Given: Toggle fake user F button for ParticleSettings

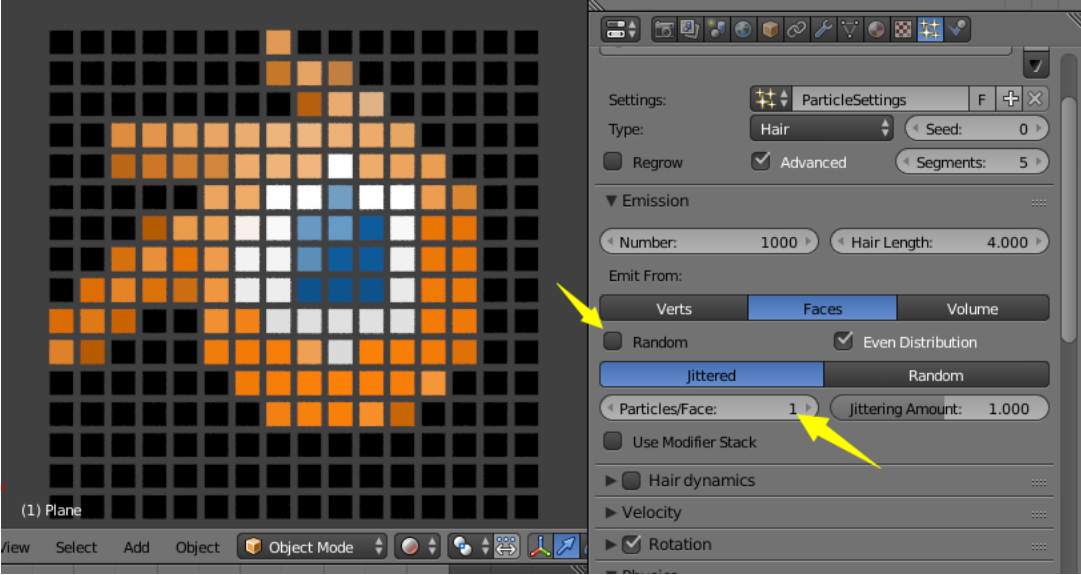Looking at the screenshot, I should pos(982,100).
